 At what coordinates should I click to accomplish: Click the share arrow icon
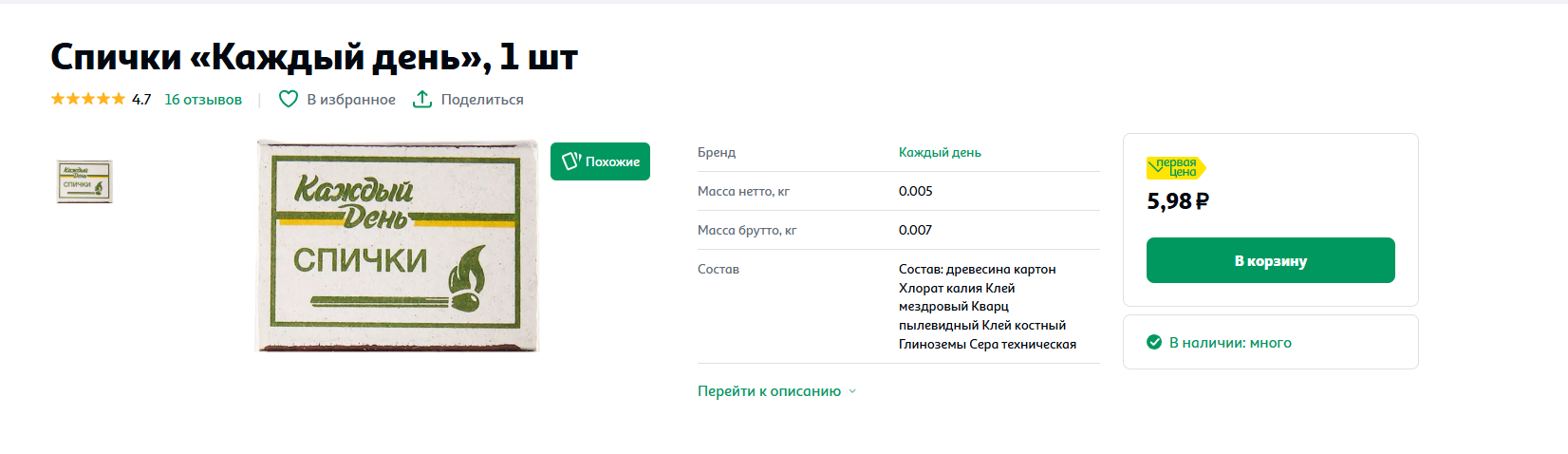tap(422, 99)
